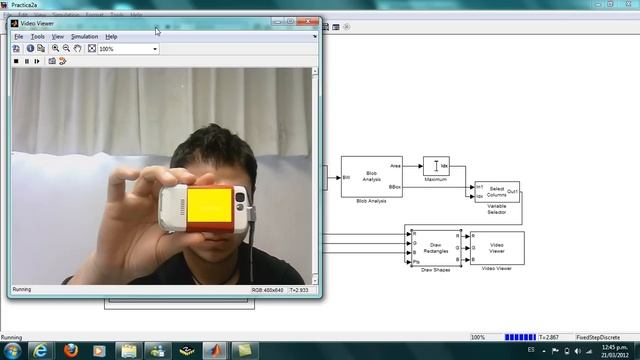Select the Maximum block
Screen dimensions: 640x360
tap(436, 166)
